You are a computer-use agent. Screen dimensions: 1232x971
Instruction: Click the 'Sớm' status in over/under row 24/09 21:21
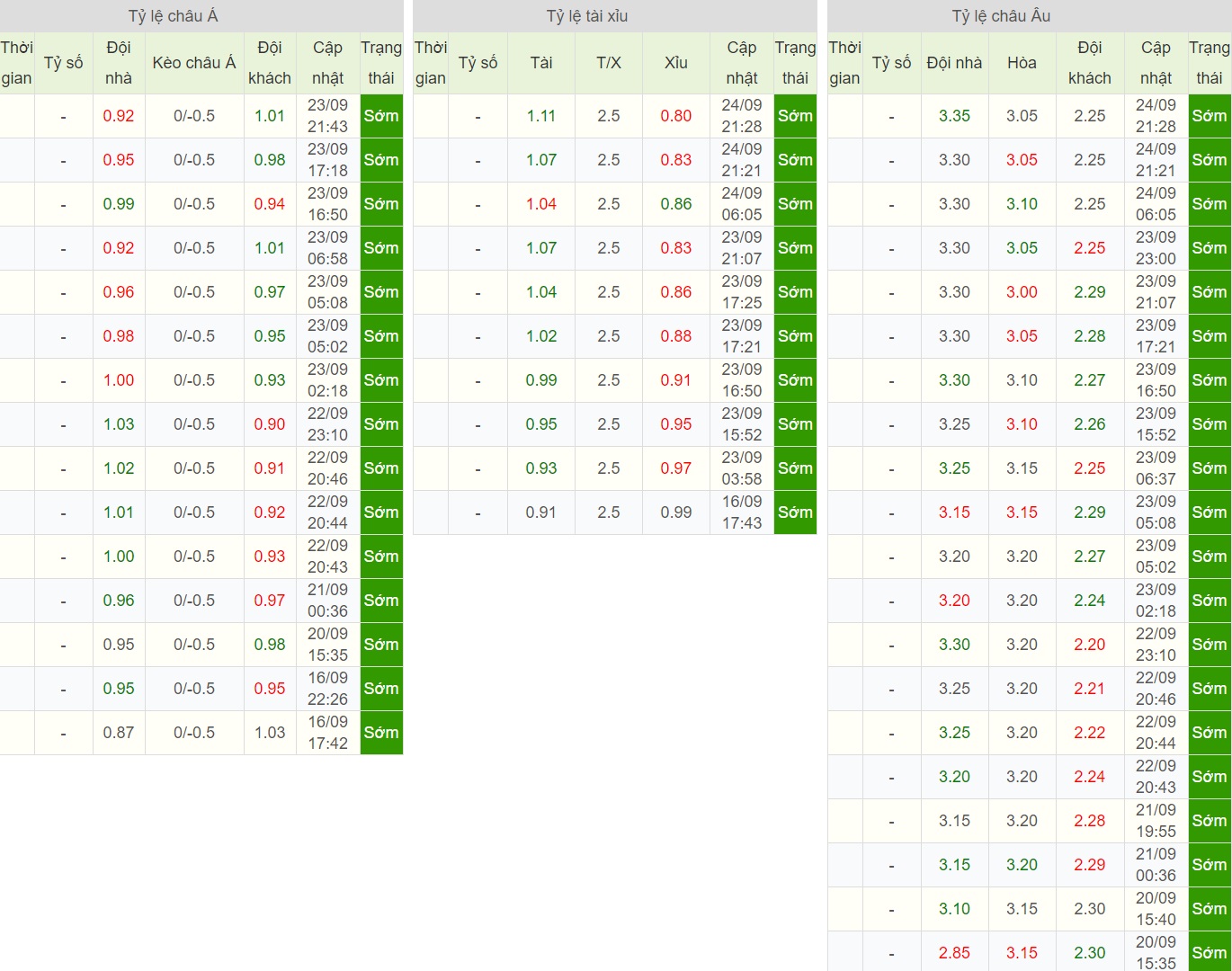(x=796, y=160)
